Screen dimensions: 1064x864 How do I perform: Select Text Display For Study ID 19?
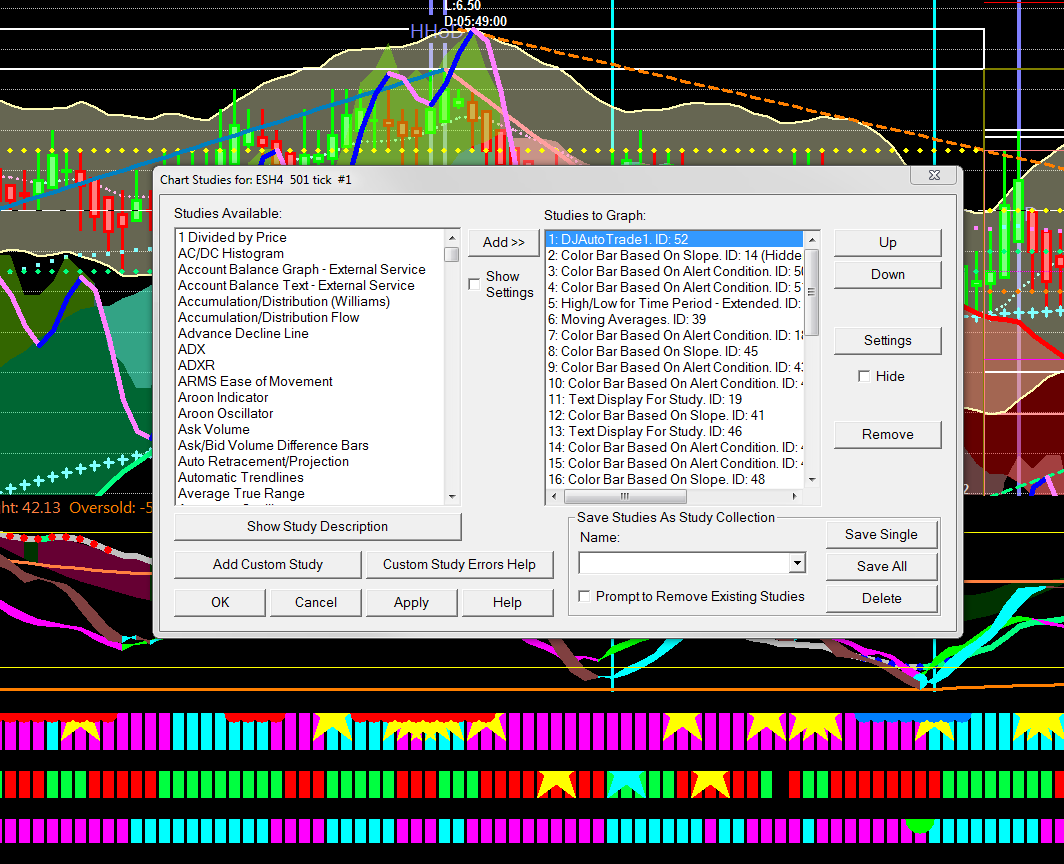click(x=644, y=399)
